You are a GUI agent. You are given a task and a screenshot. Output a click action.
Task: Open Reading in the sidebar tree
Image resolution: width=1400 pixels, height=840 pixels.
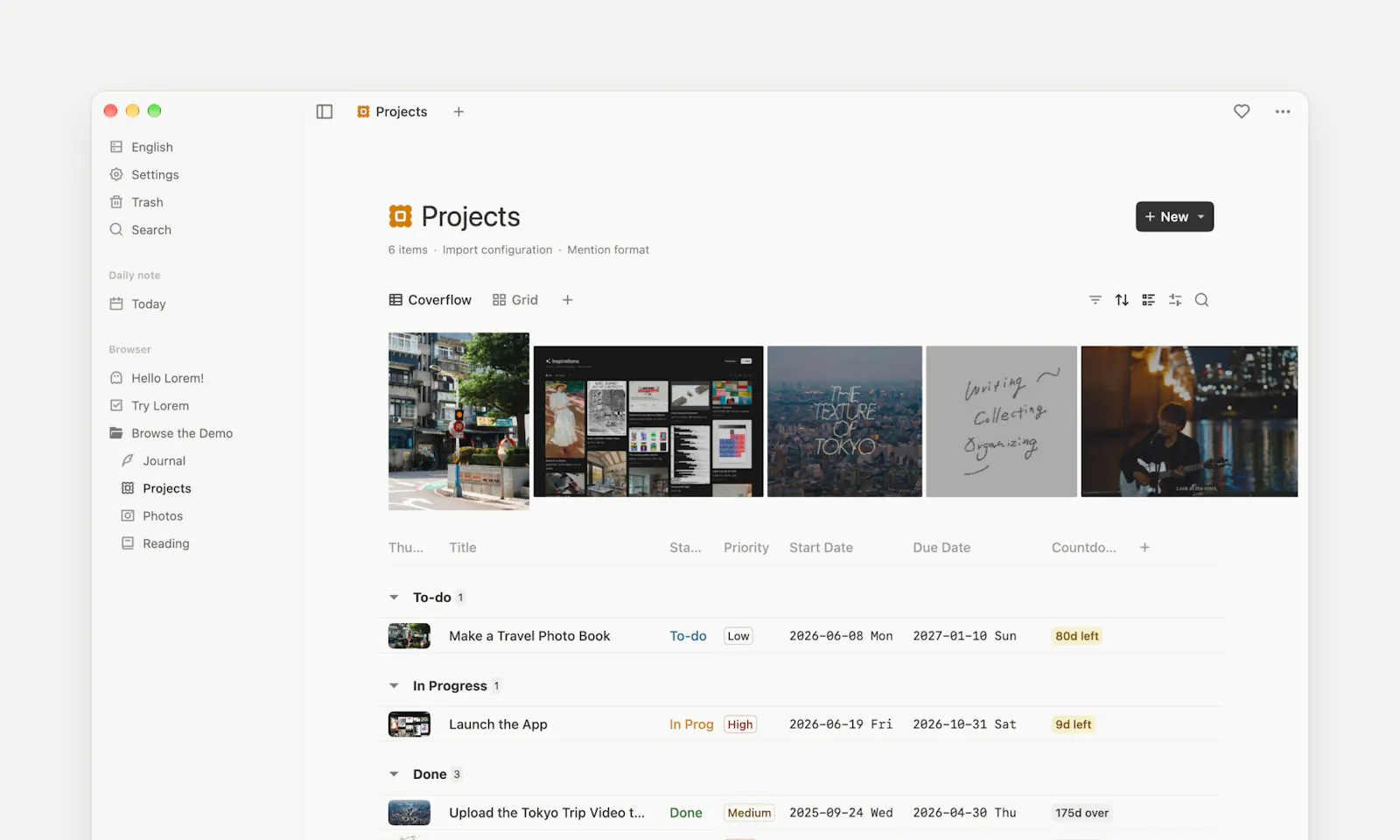pos(155,543)
